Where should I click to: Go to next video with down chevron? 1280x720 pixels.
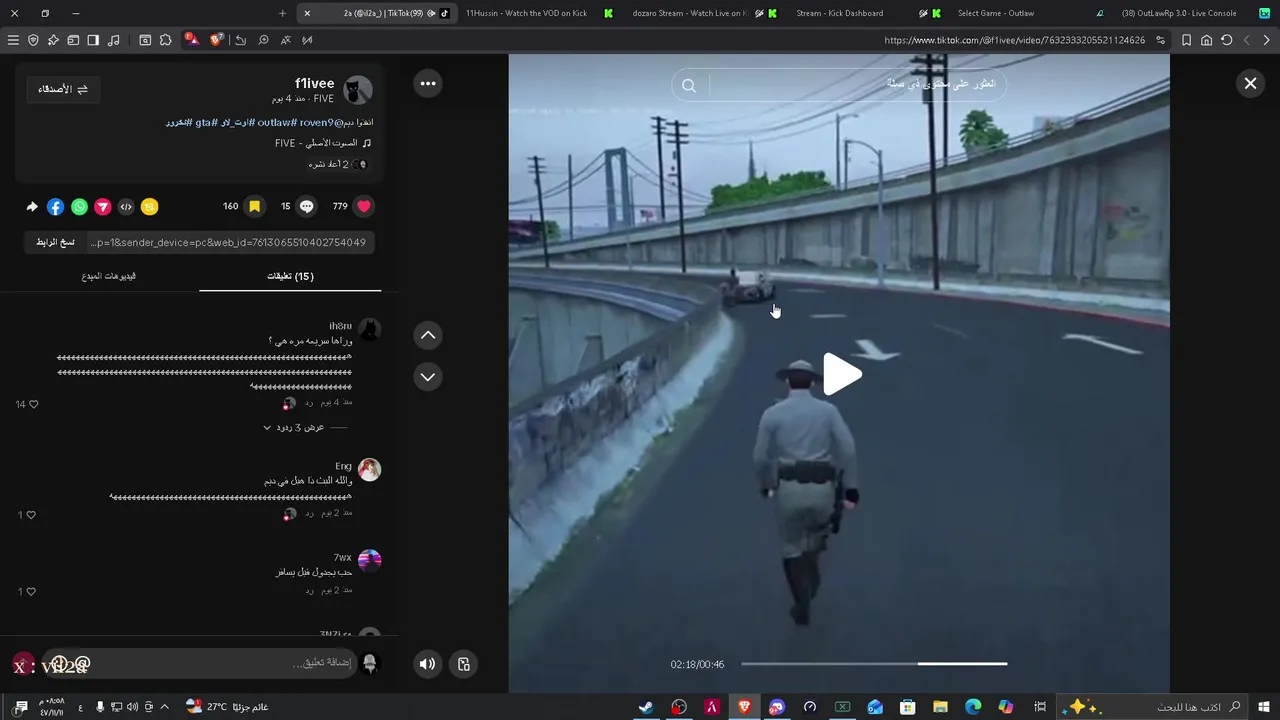428,377
